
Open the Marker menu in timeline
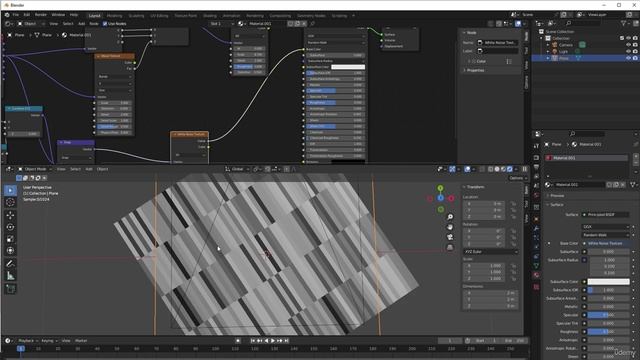[x=81, y=341]
